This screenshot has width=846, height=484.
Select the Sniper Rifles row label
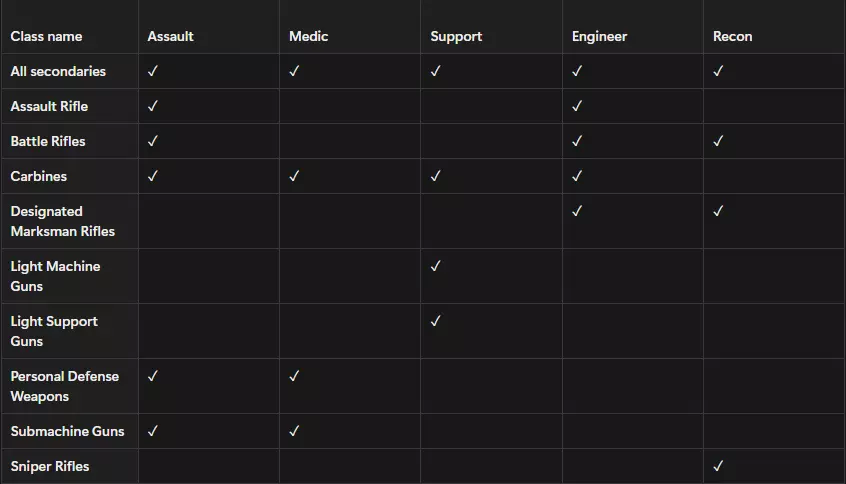point(50,466)
